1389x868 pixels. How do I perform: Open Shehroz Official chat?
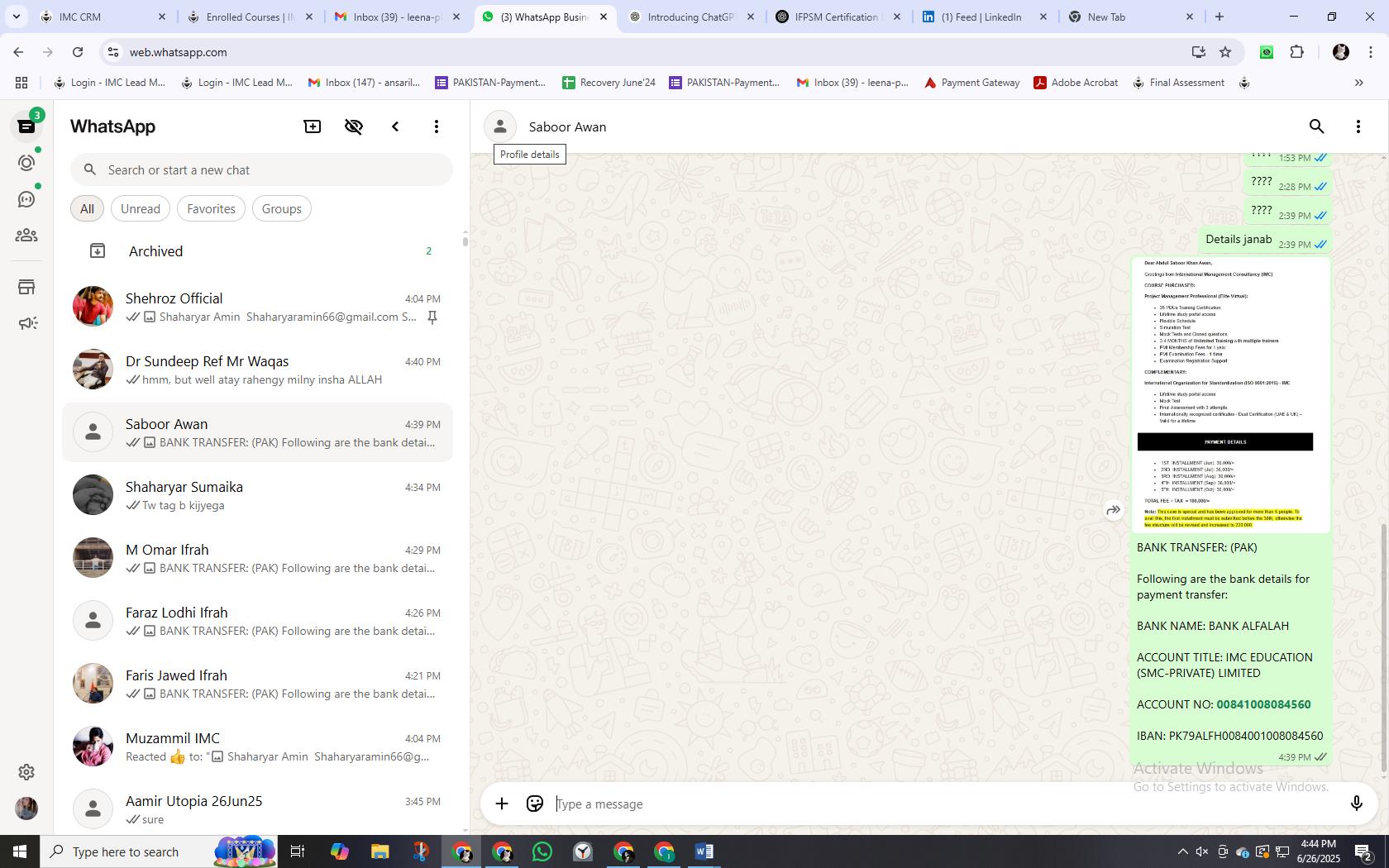click(258, 308)
